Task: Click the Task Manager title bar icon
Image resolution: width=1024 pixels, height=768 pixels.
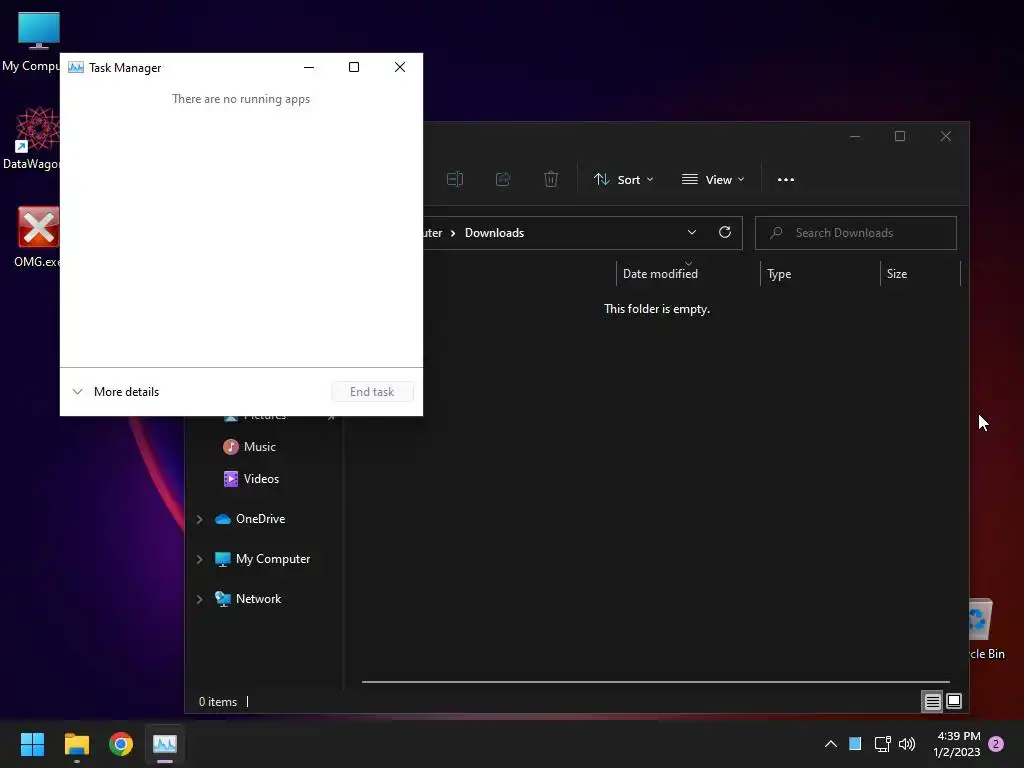Action: pyautogui.click(x=76, y=67)
